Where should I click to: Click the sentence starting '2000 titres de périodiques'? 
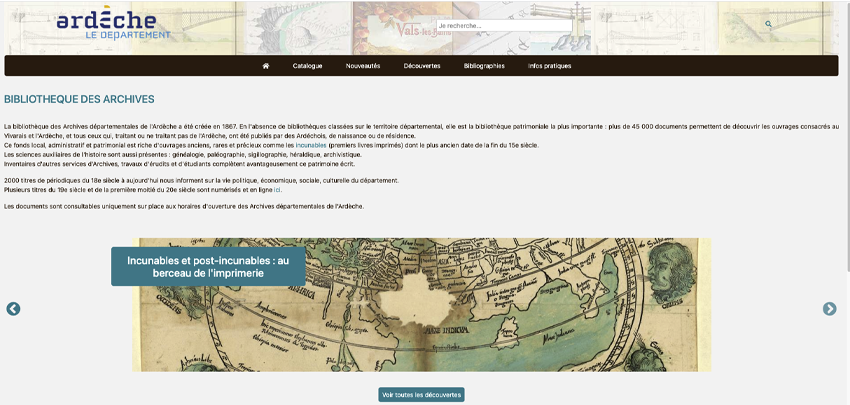[202, 181]
